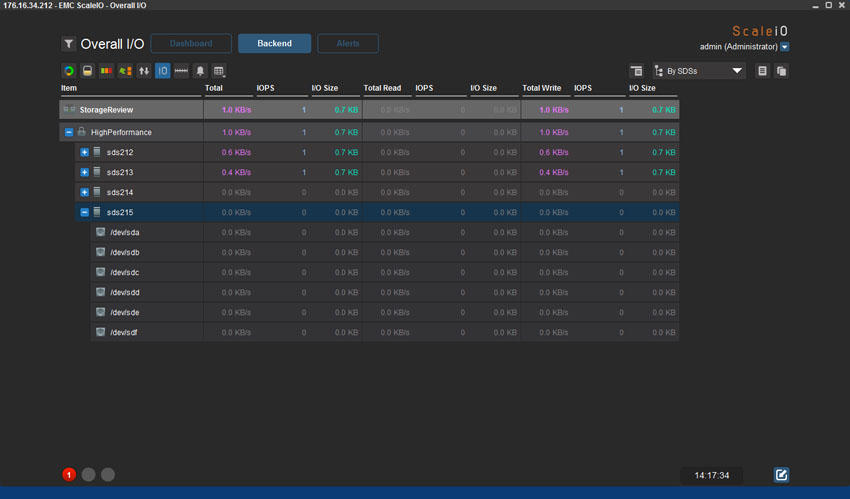Viewport: 850px width, 499px height.
Task: Click the collapse-panel icon left of By SDSs
Action: 636,71
